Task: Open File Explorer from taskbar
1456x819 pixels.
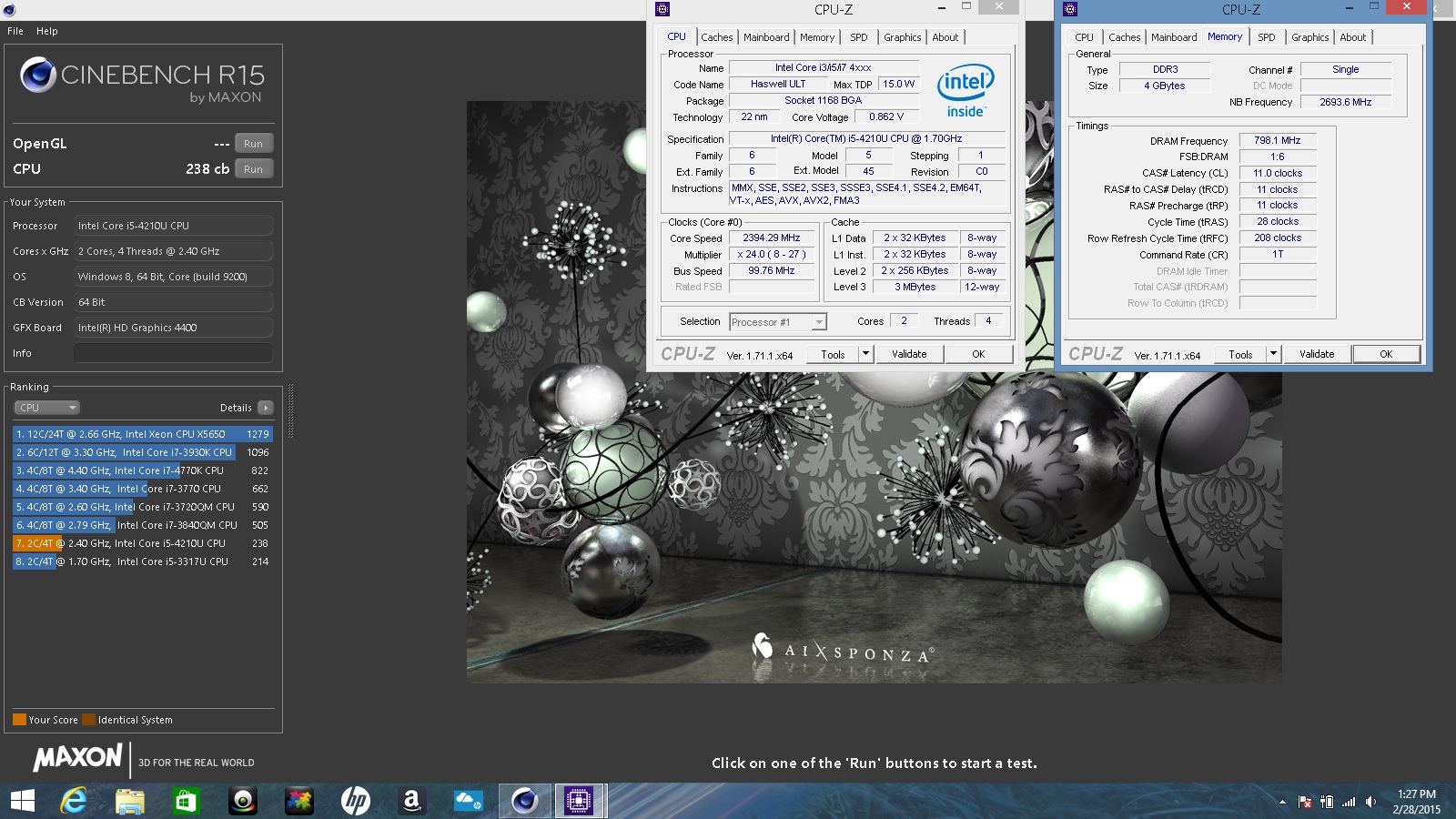Action: [130, 801]
